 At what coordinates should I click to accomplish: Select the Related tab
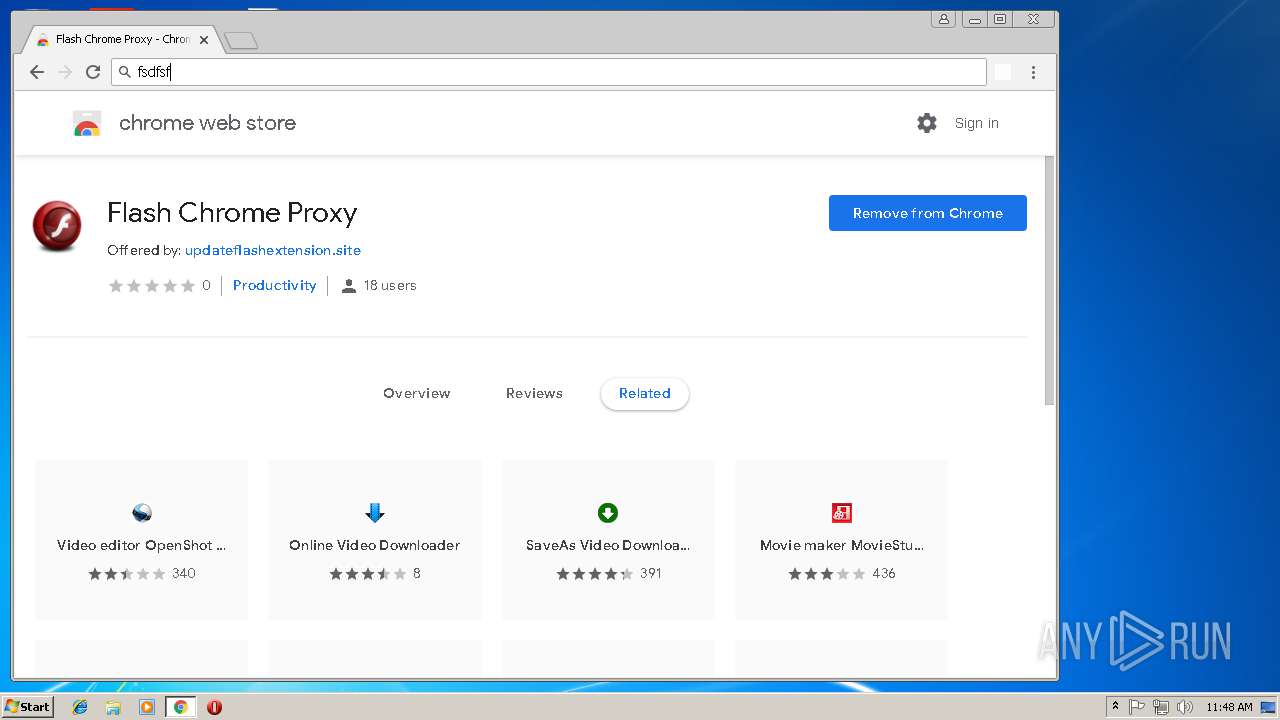pos(645,393)
